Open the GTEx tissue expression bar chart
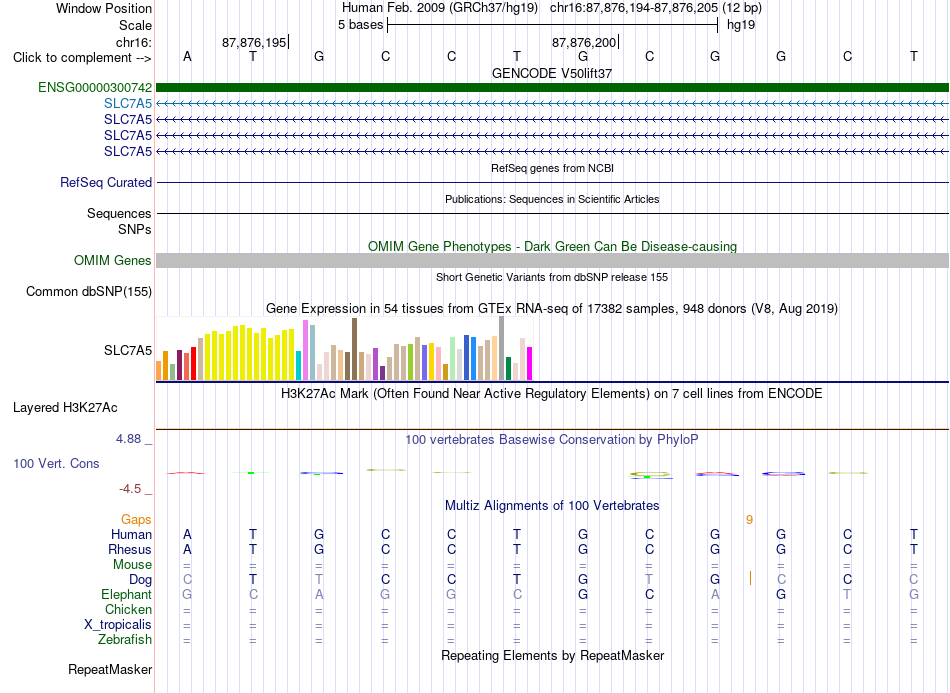Viewport: 950px width, 693px height. click(344, 349)
